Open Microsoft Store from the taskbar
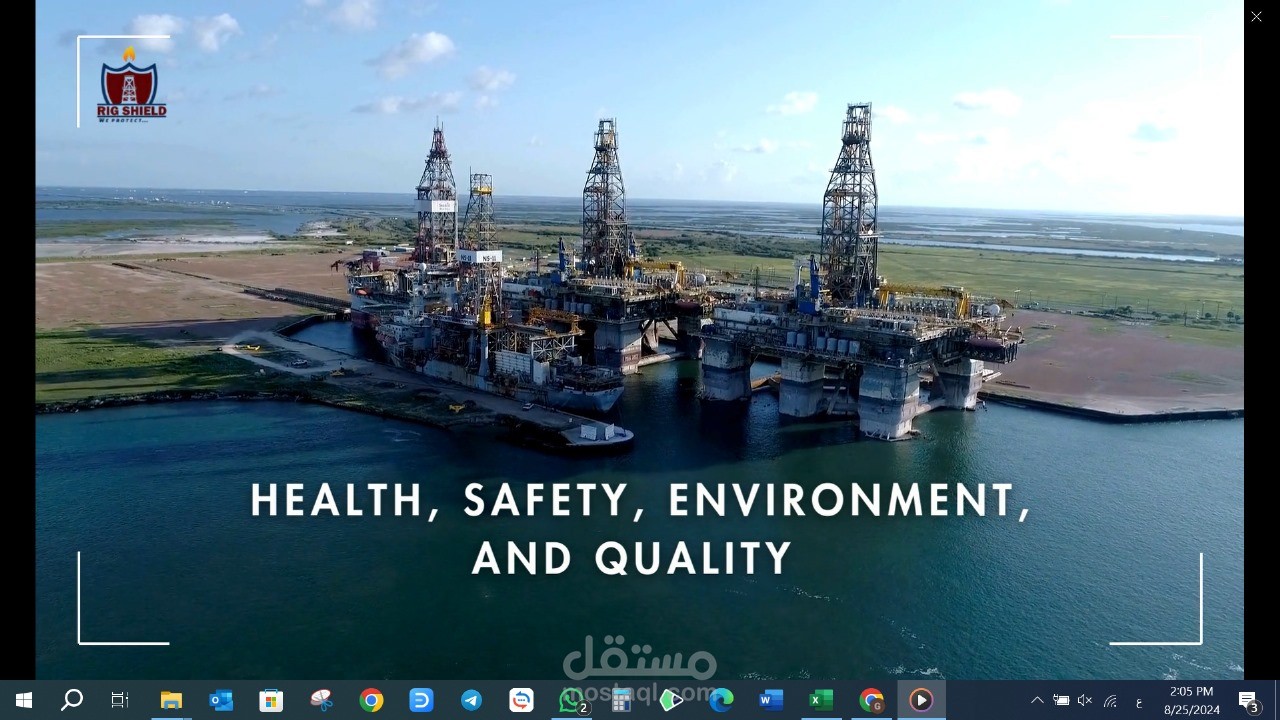This screenshot has height=720, width=1280. tap(271, 700)
